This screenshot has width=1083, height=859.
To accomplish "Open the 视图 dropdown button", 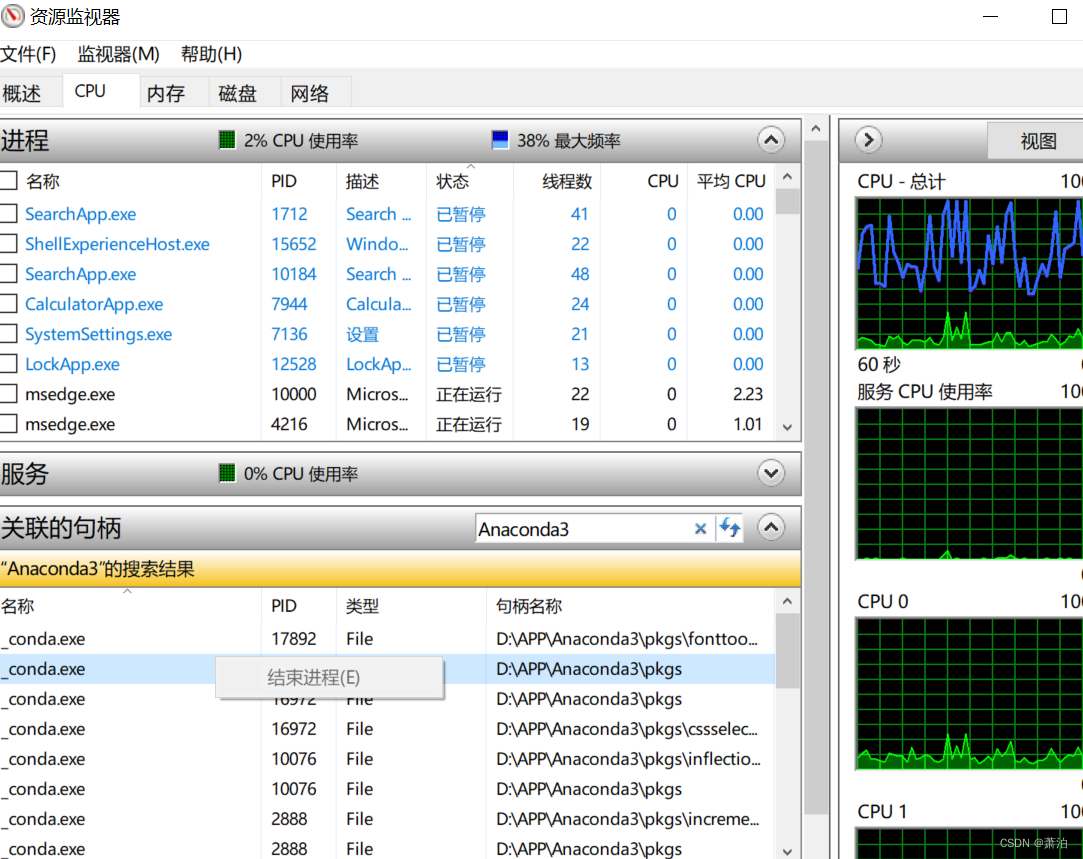I will pos(1036,141).
